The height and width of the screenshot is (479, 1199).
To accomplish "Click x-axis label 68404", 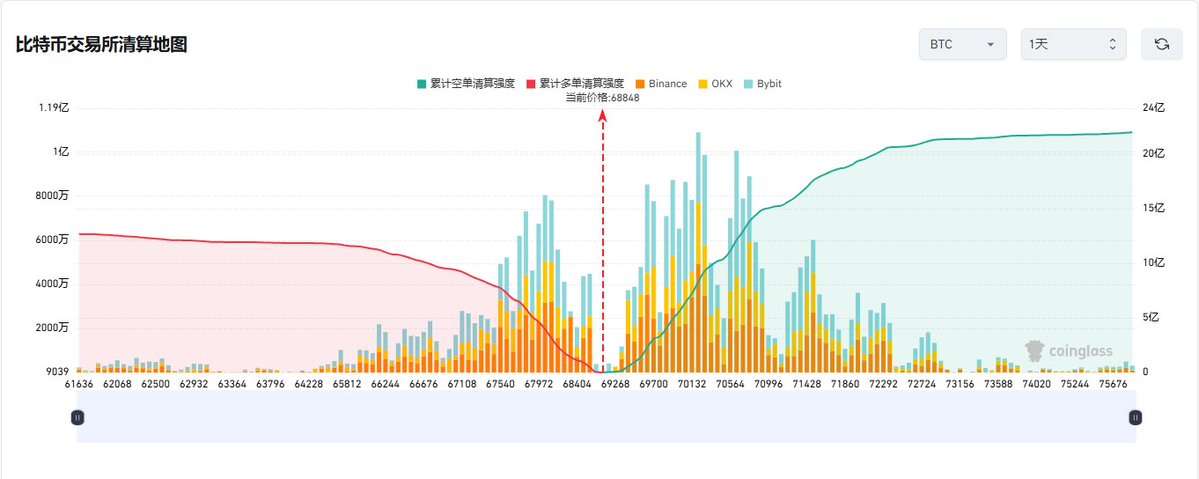I will tap(577, 383).
